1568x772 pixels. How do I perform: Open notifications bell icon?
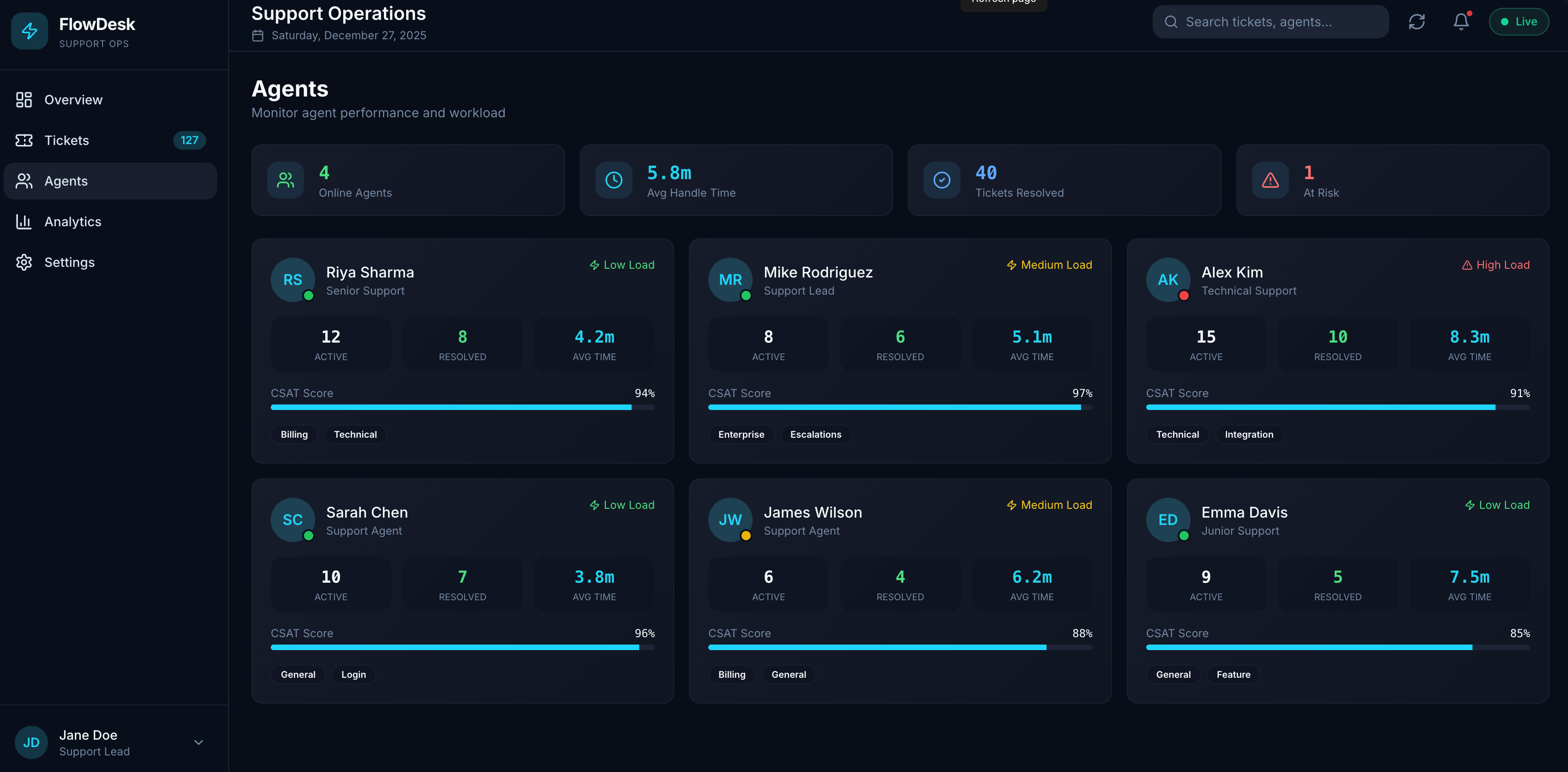point(1461,22)
